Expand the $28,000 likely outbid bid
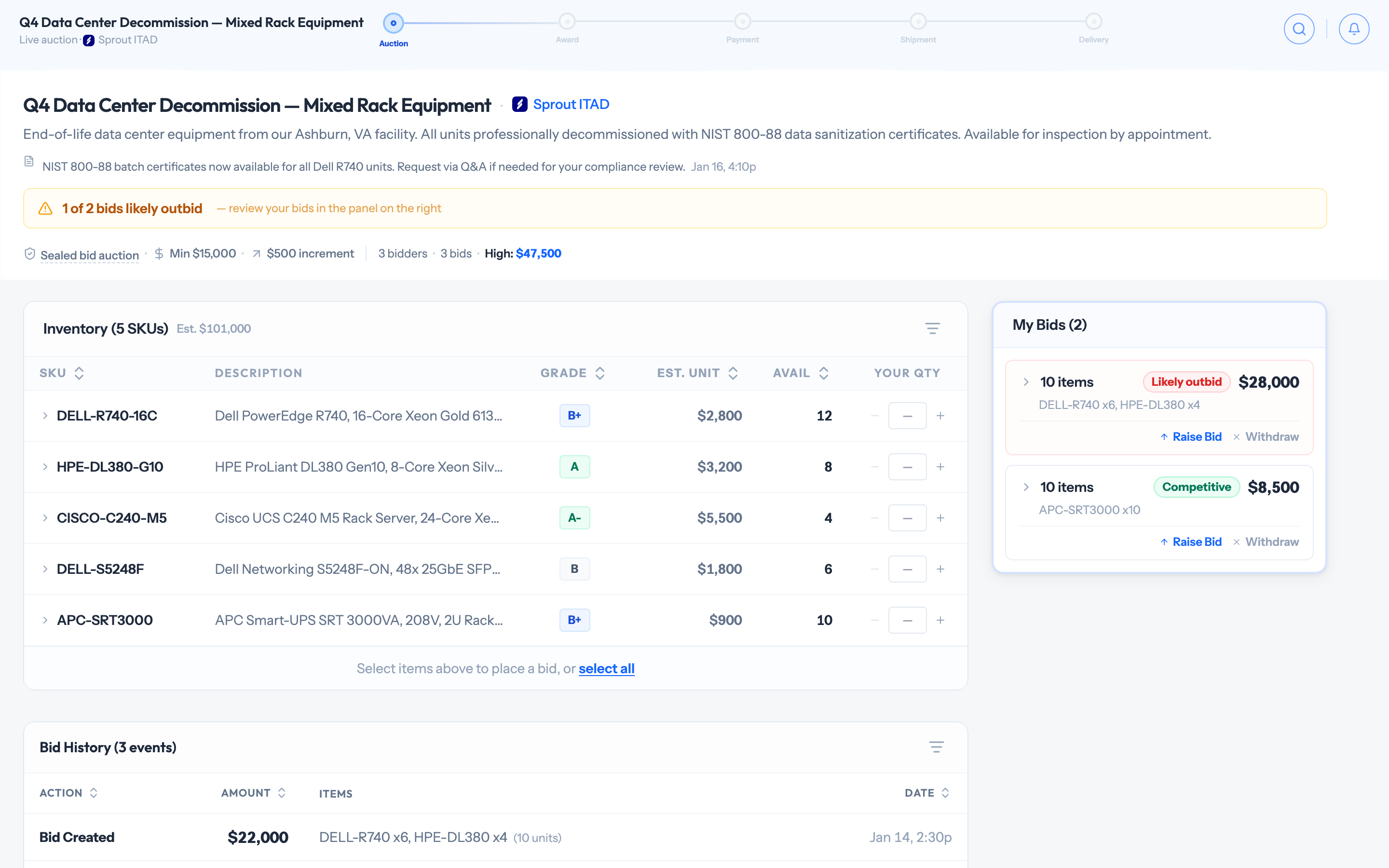This screenshot has width=1389, height=868. pyautogui.click(x=1026, y=382)
